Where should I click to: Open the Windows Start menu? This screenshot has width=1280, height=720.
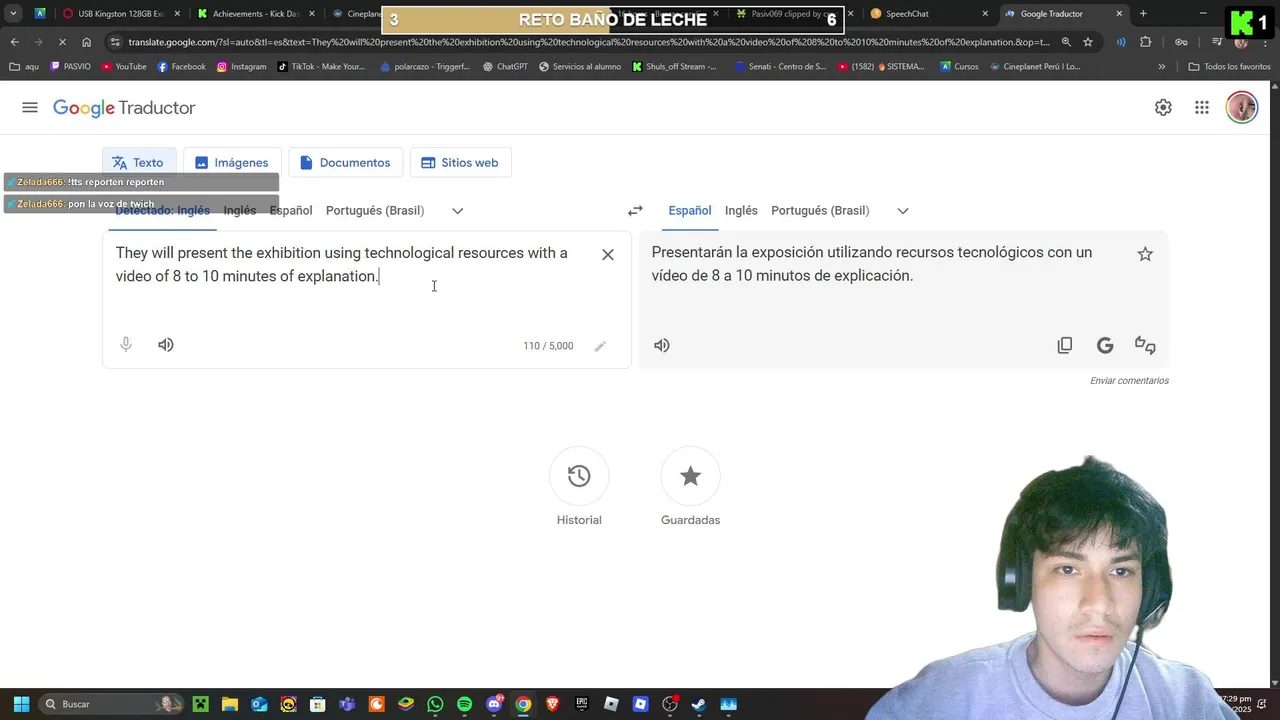[21, 704]
